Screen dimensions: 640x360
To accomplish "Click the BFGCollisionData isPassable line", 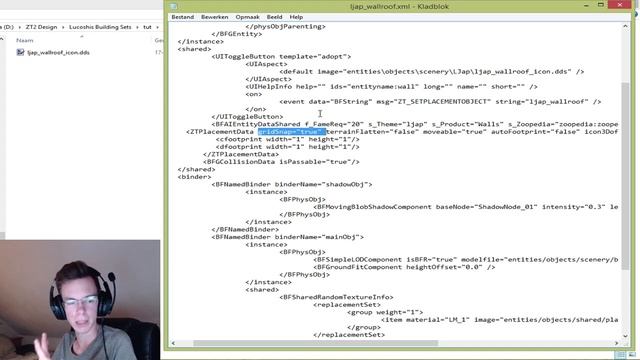I will (x=281, y=162).
